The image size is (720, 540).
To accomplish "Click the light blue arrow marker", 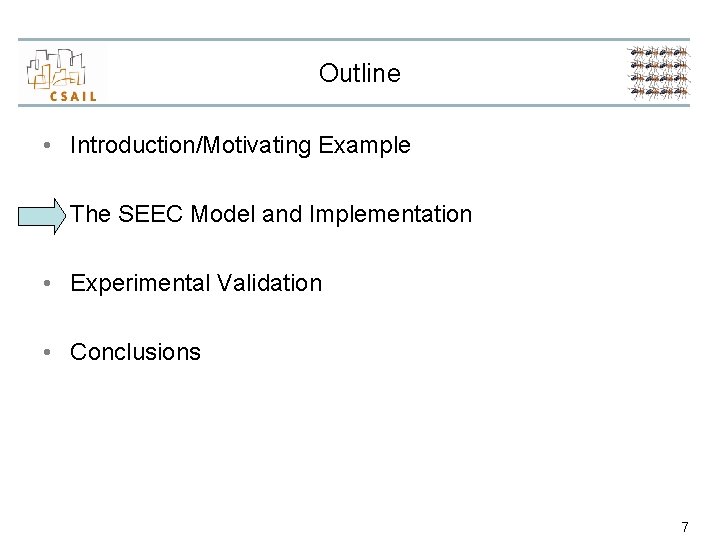I will (44, 215).
